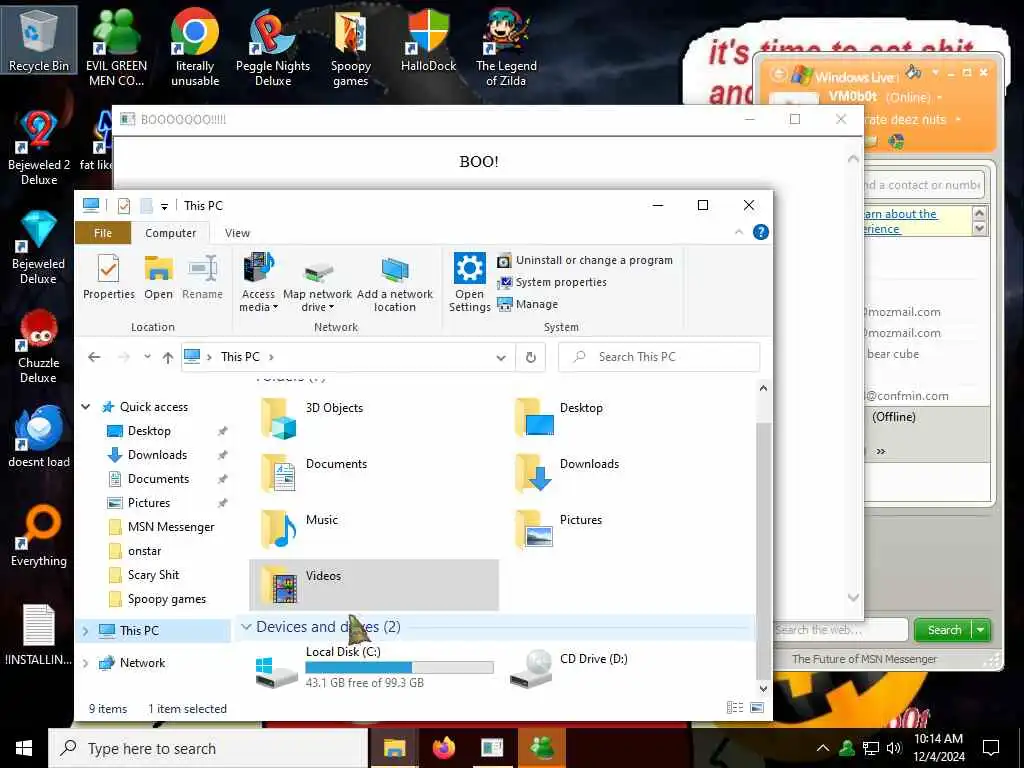Click the Open ribbon folder icon
Screen dimensions: 1024x768
coord(158,277)
